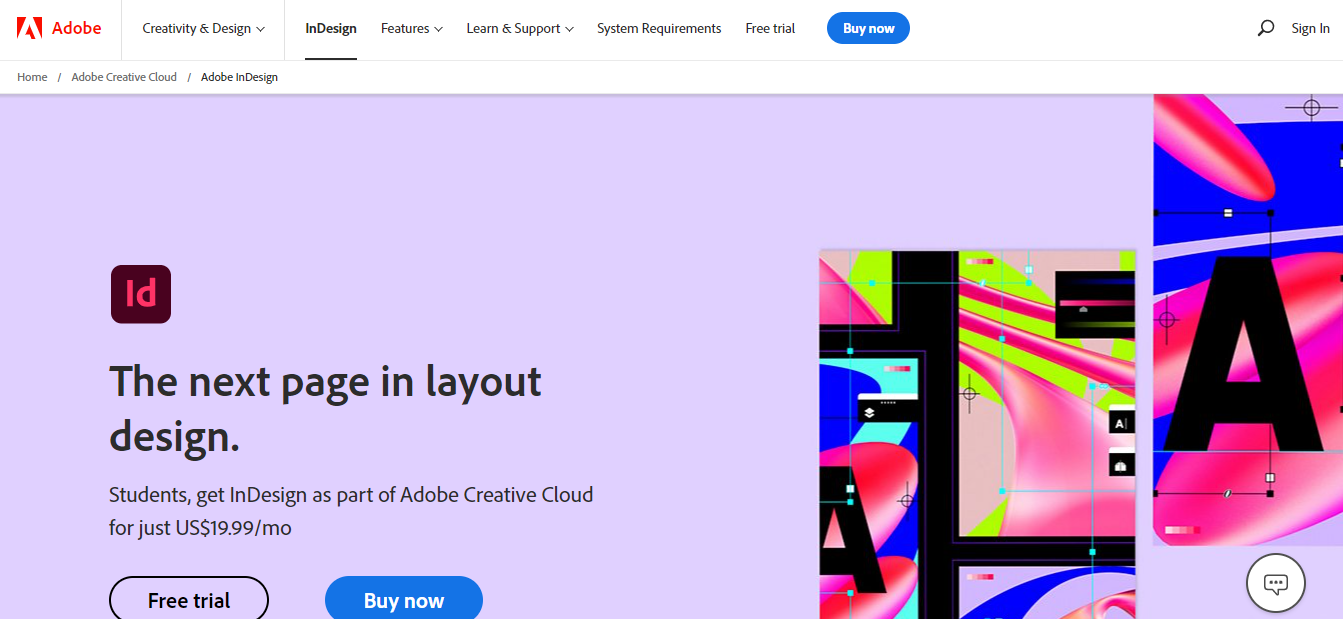Open System Requirements in the nav bar
1343x619 pixels.
tap(659, 28)
